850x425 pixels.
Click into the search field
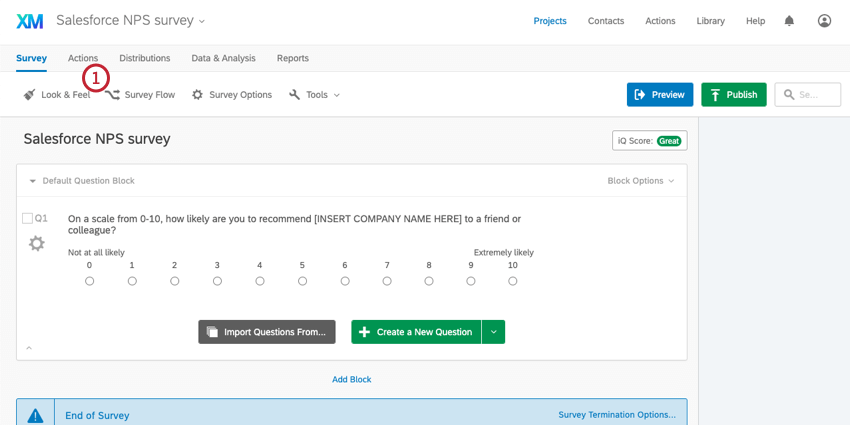808,95
